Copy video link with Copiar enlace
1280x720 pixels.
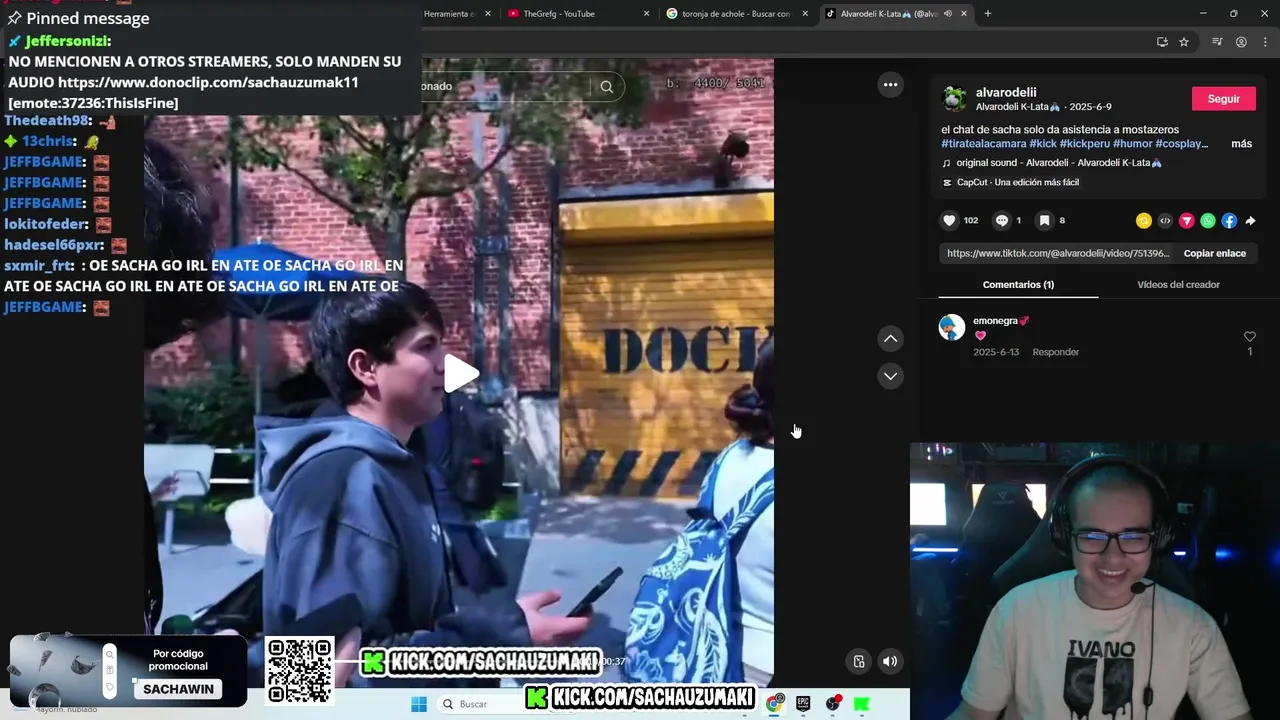click(x=1214, y=254)
